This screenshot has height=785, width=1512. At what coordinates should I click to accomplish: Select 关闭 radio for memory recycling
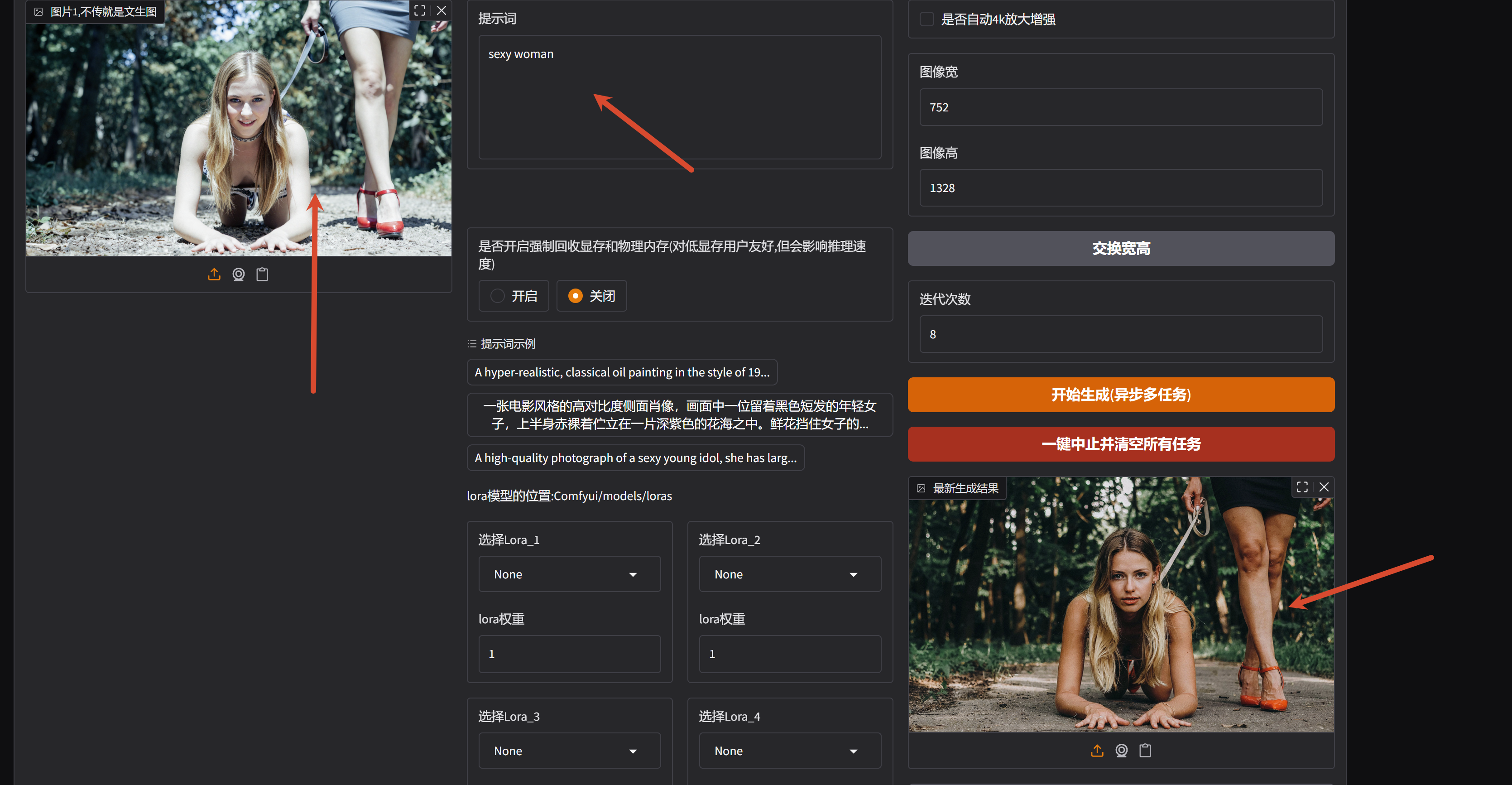pyautogui.click(x=592, y=296)
